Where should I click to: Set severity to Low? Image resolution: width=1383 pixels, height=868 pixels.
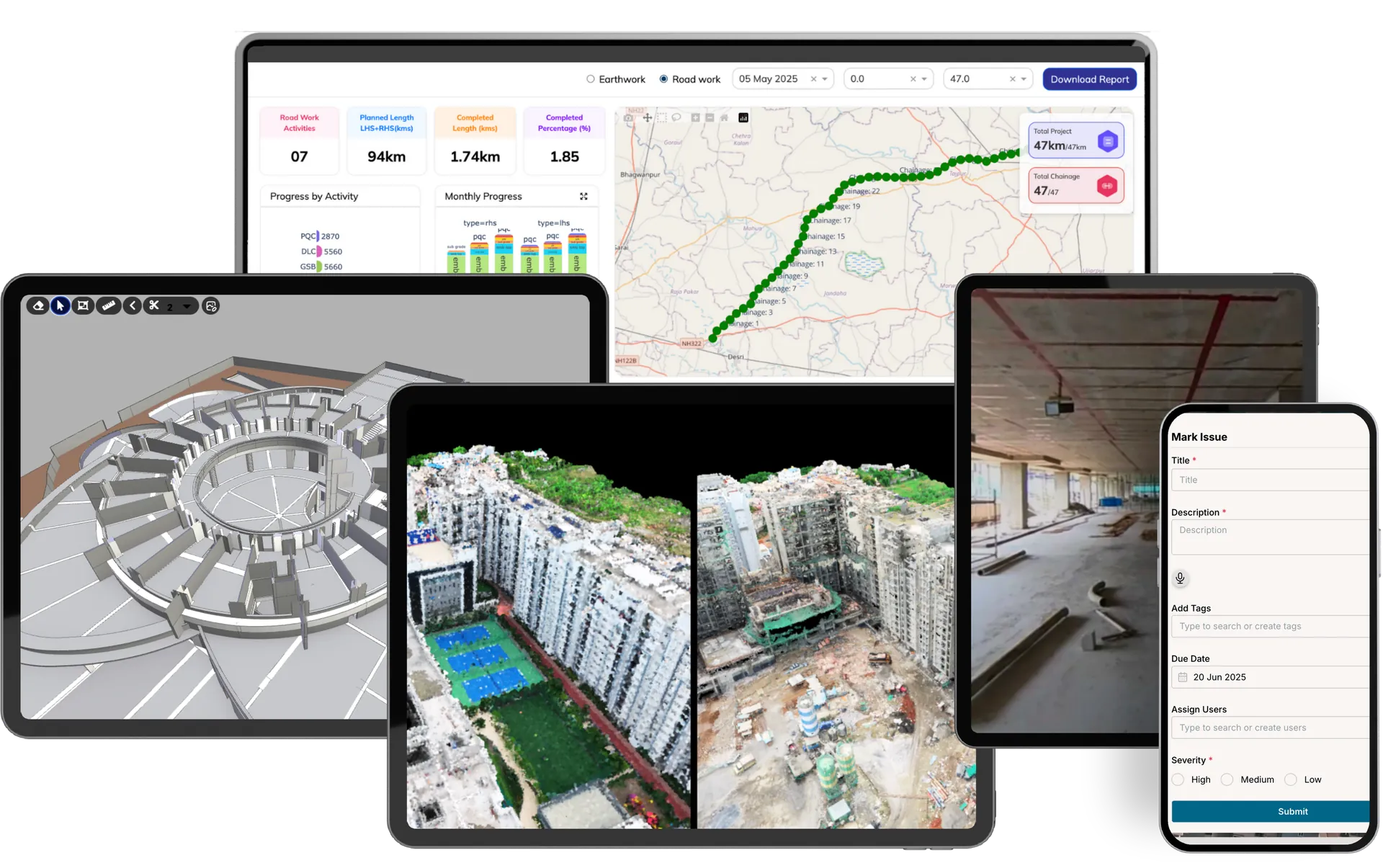(x=1291, y=779)
